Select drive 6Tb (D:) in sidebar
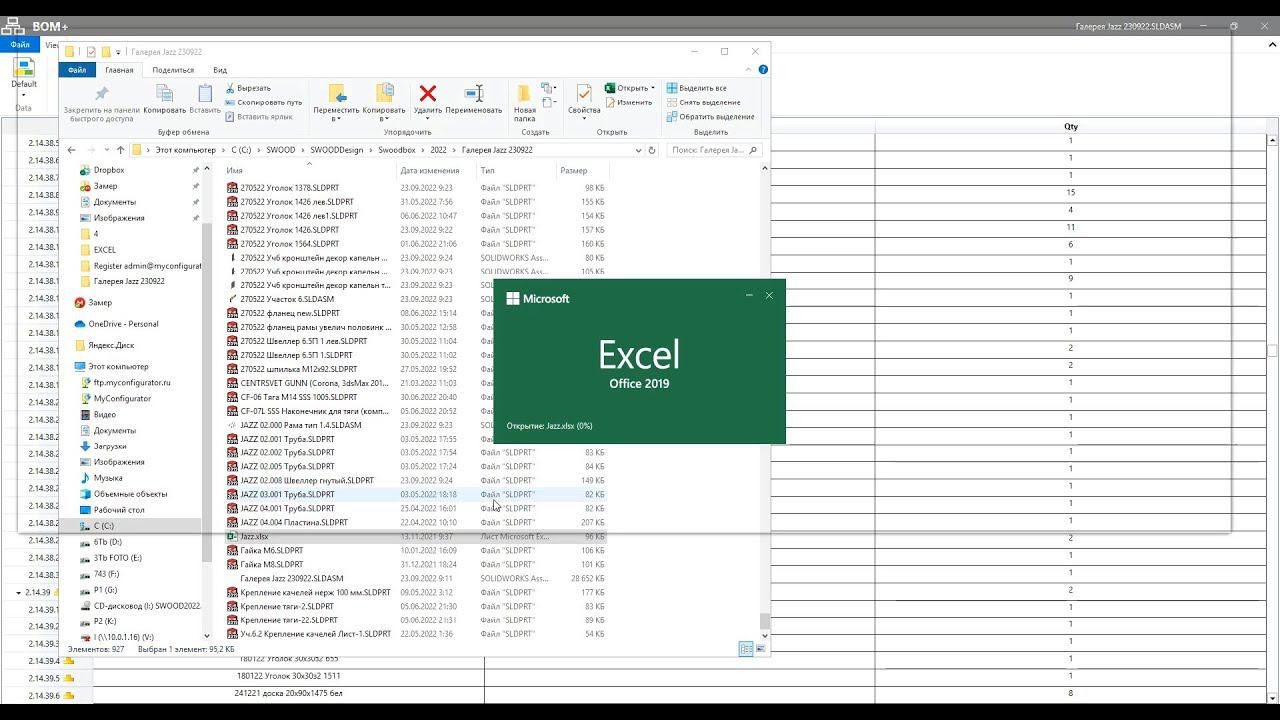1280x720 pixels. pos(100,542)
